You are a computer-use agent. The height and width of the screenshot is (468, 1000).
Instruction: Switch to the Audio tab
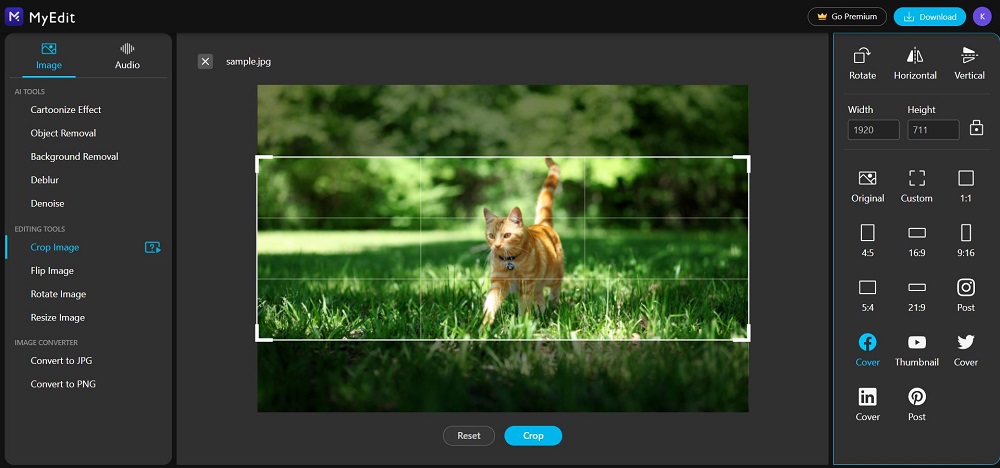point(128,56)
